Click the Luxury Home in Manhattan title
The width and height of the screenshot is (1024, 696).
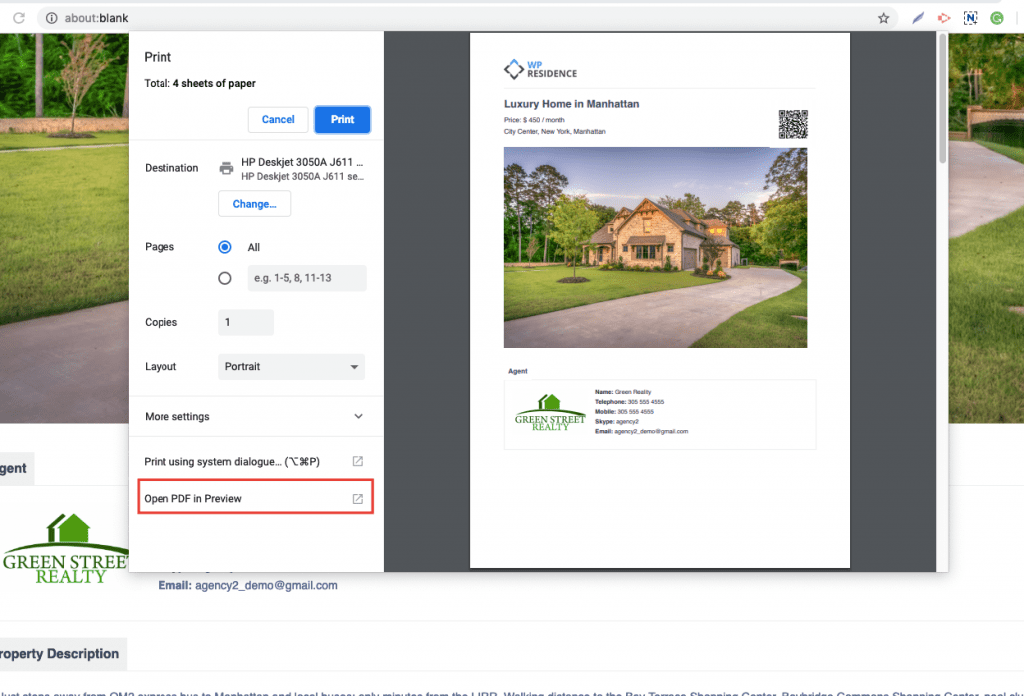pyautogui.click(x=571, y=104)
